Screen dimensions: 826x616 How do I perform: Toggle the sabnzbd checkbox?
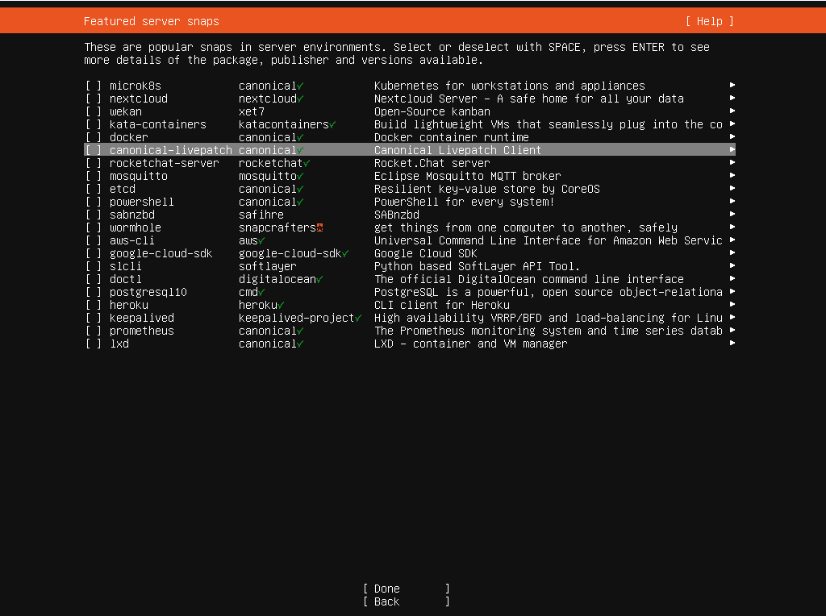click(x=93, y=215)
